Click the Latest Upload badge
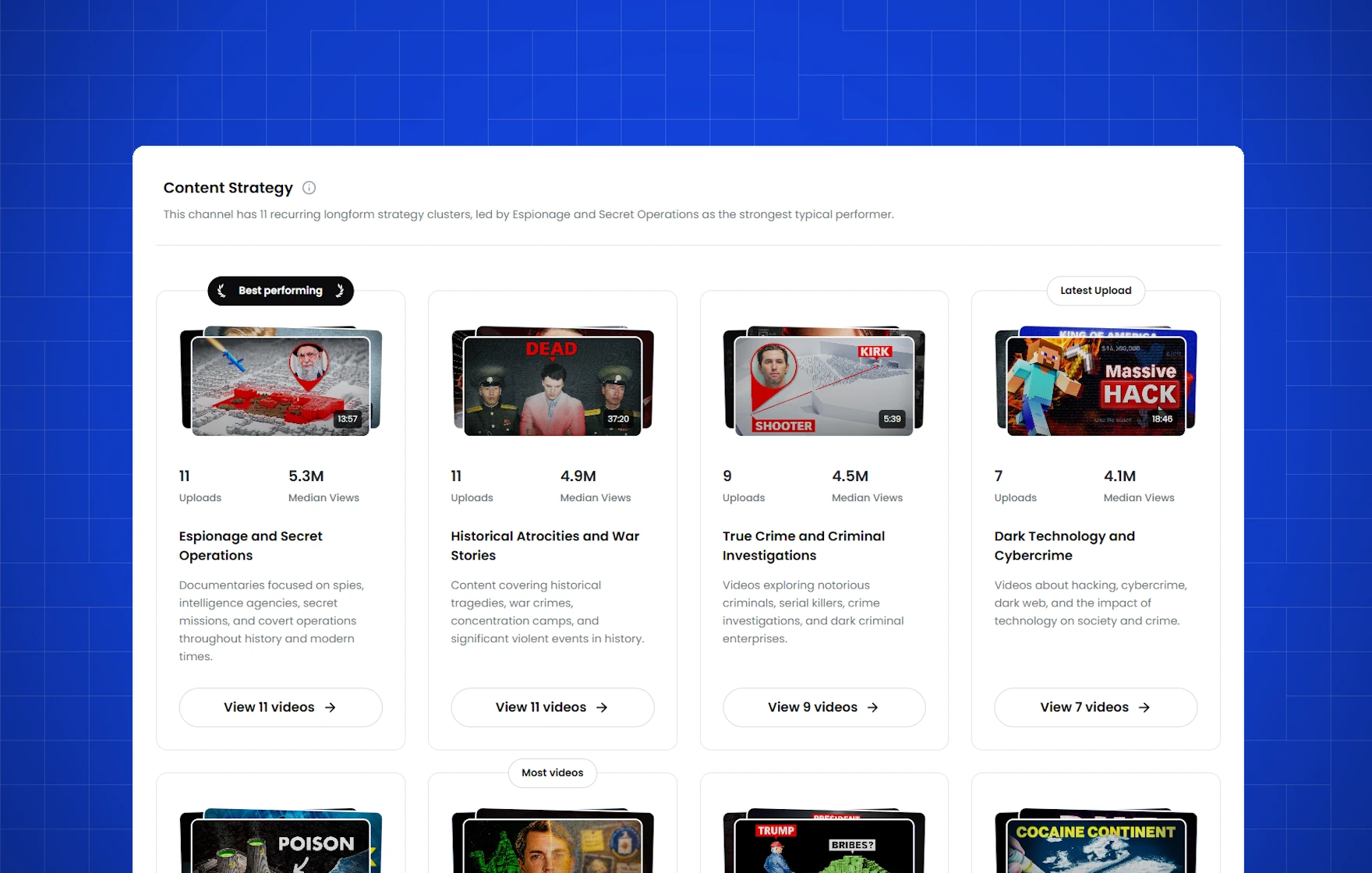Screen dimensions: 1372x873 click(1095, 291)
